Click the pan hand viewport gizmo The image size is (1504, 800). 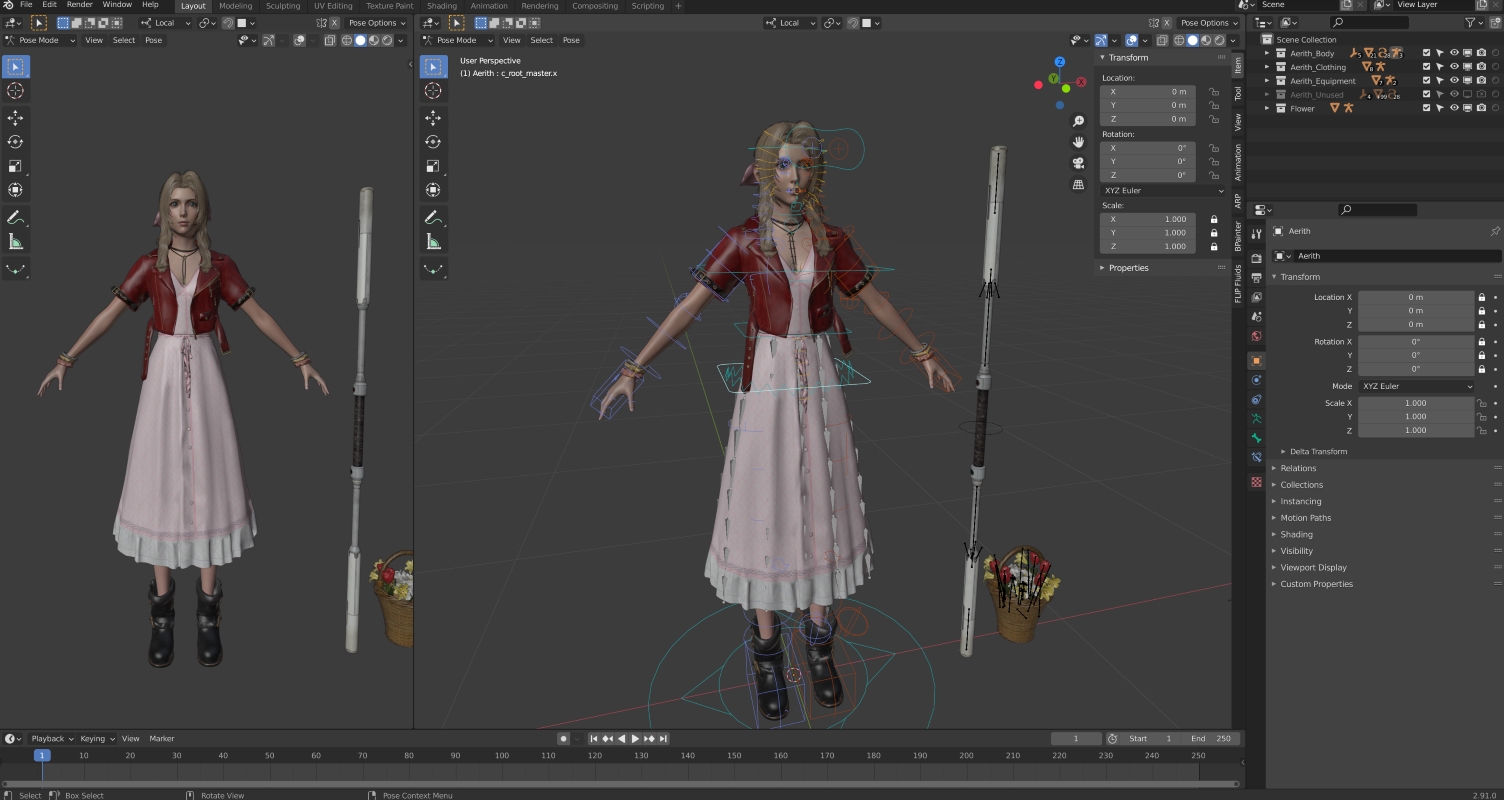[1078, 142]
